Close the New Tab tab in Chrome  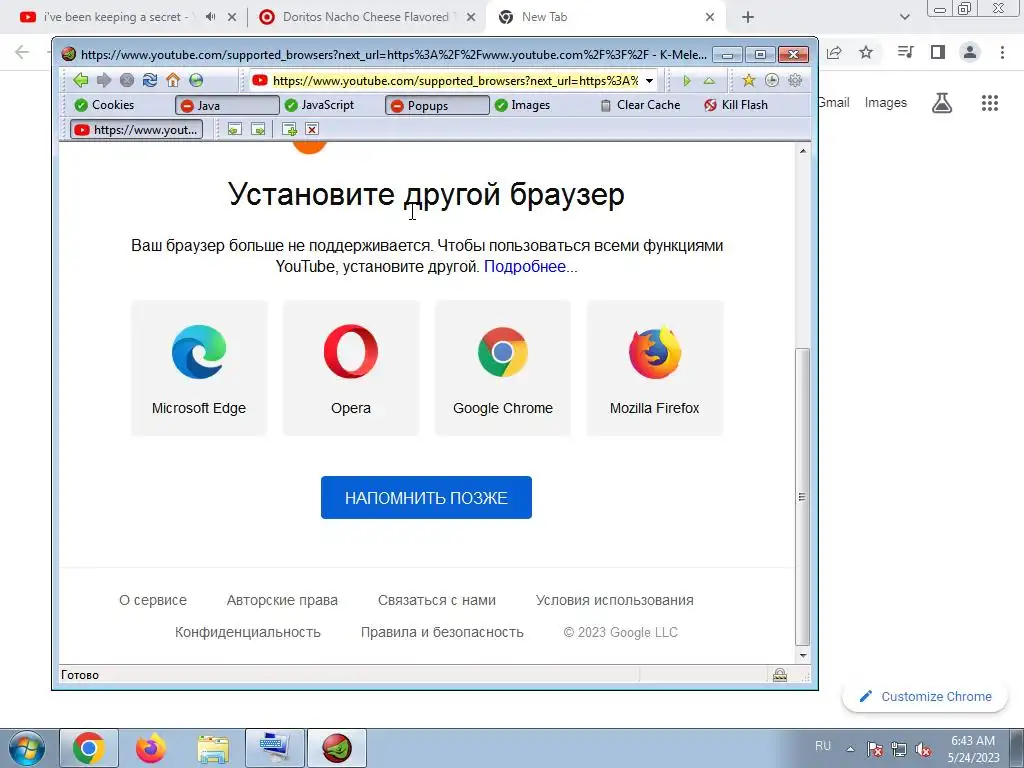click(x=710, y=17)
